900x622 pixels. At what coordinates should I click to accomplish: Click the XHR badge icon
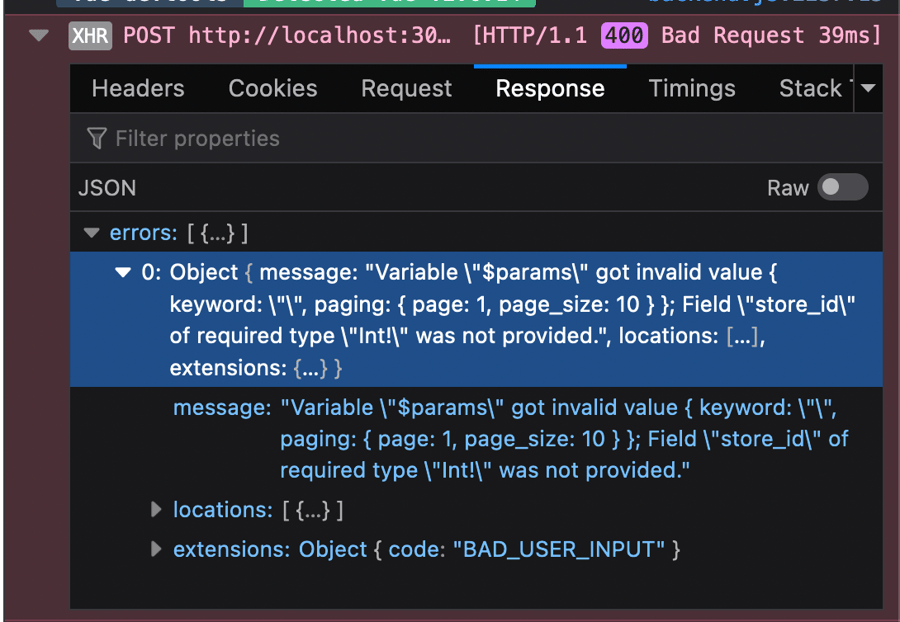point(90,36)
